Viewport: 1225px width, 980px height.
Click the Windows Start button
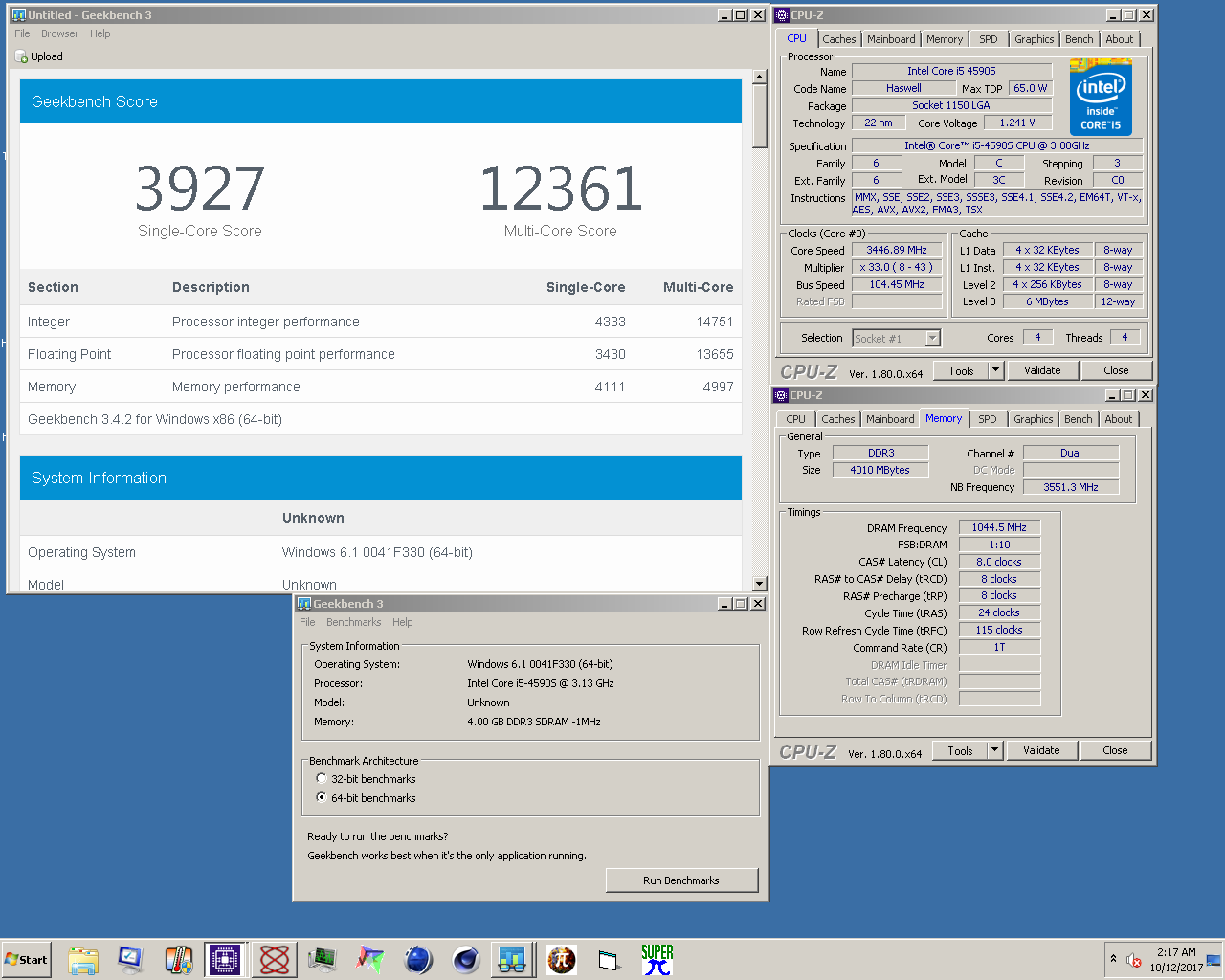[26, 960]
